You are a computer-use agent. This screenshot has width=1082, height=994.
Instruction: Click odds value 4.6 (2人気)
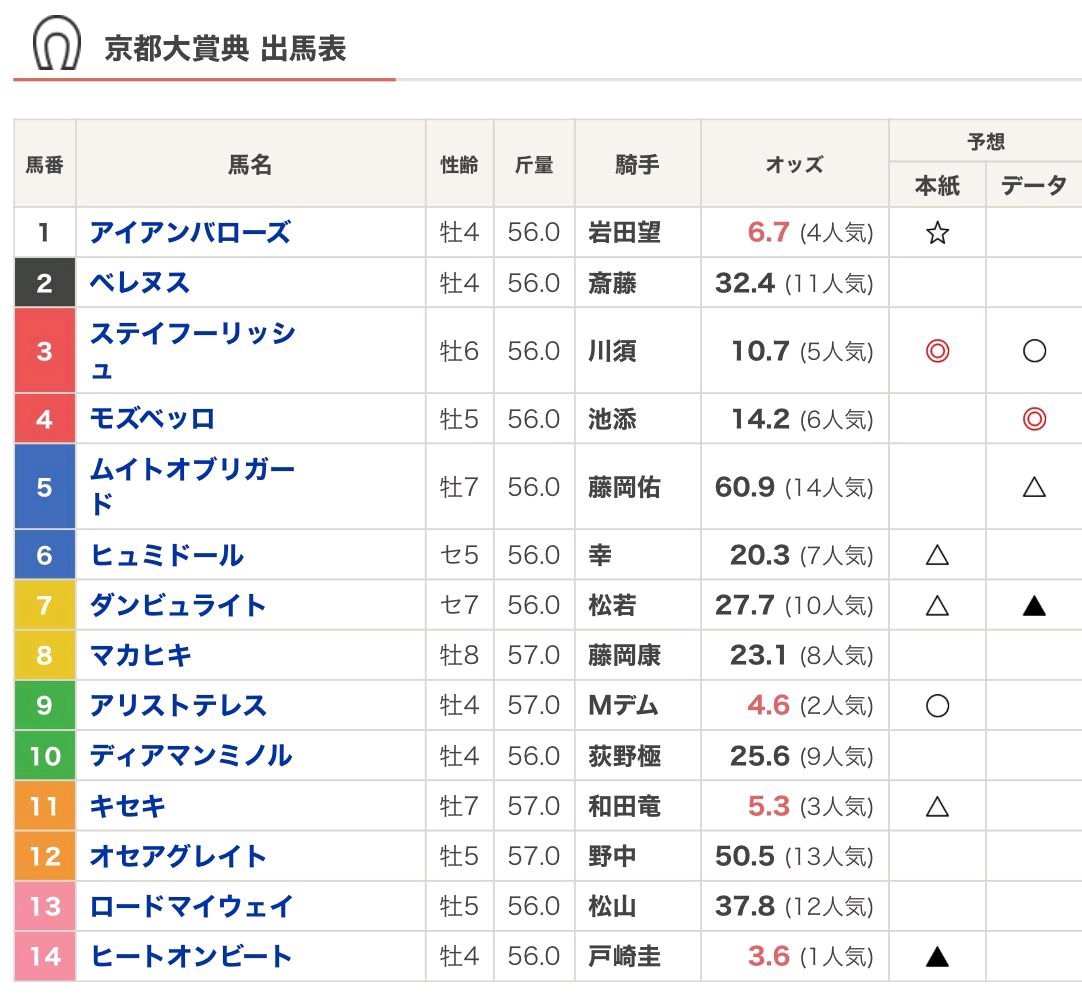pos(810,705)
